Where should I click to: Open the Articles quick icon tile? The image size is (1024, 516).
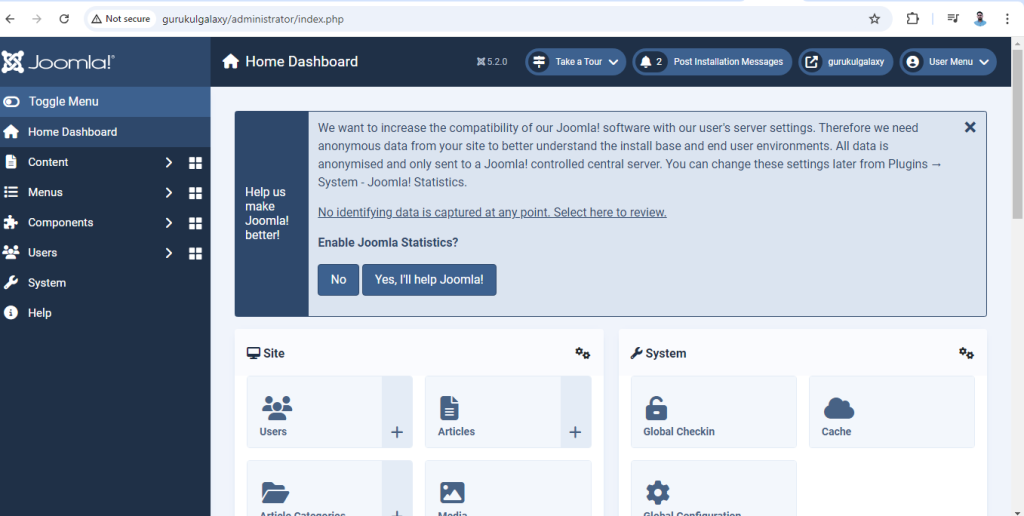pos(493,411)
